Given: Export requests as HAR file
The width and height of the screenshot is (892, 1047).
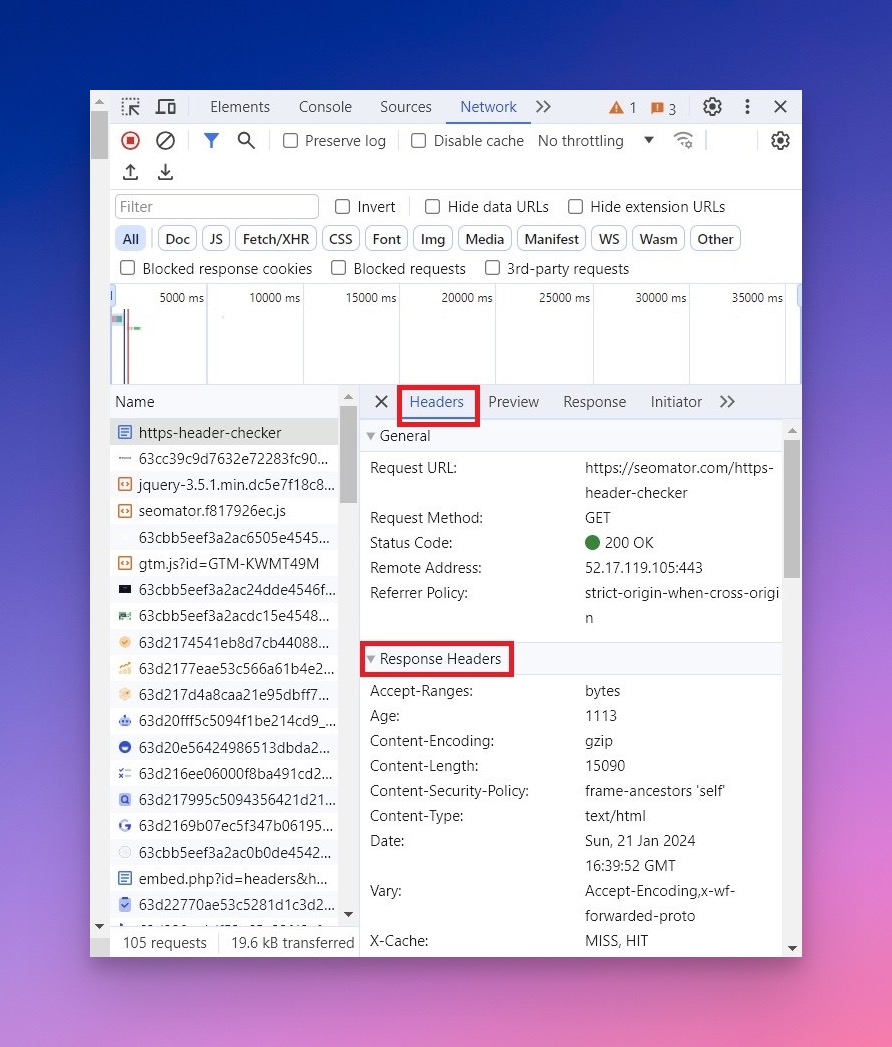Looking at the screenshot, I should [x=165, y=172].
